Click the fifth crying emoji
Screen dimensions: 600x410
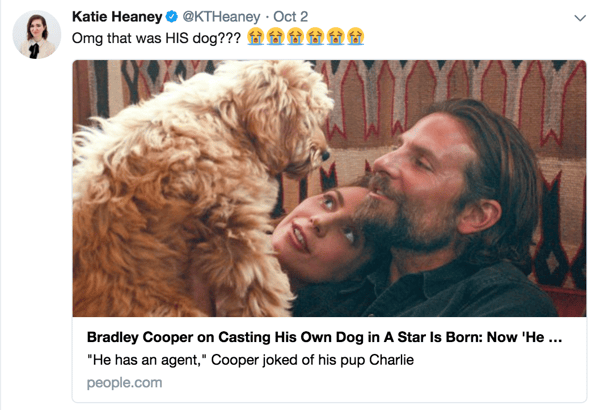(x=335, y=38)
